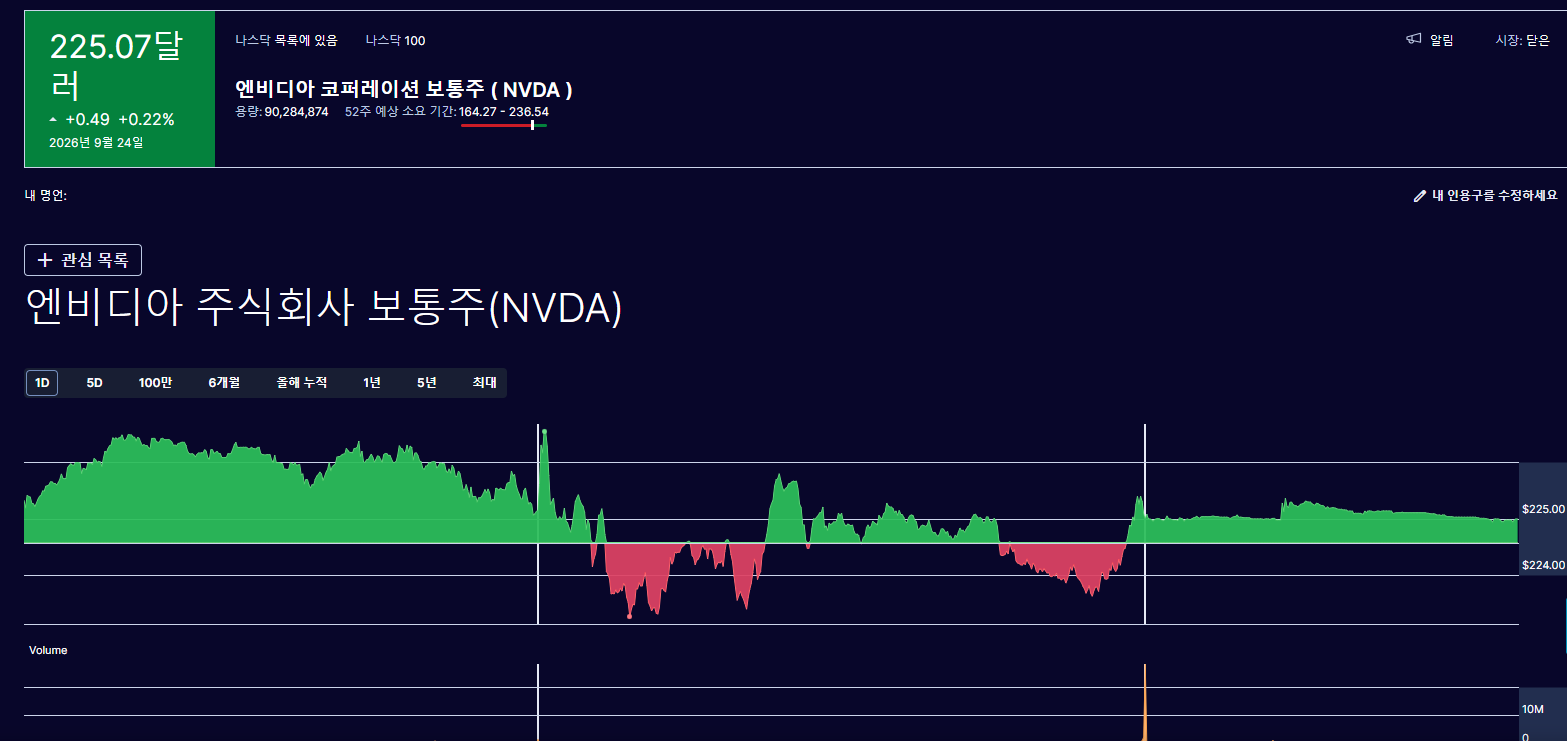Add stock with 관심 목록 button
1567x745 pixels.
(83, 260)
